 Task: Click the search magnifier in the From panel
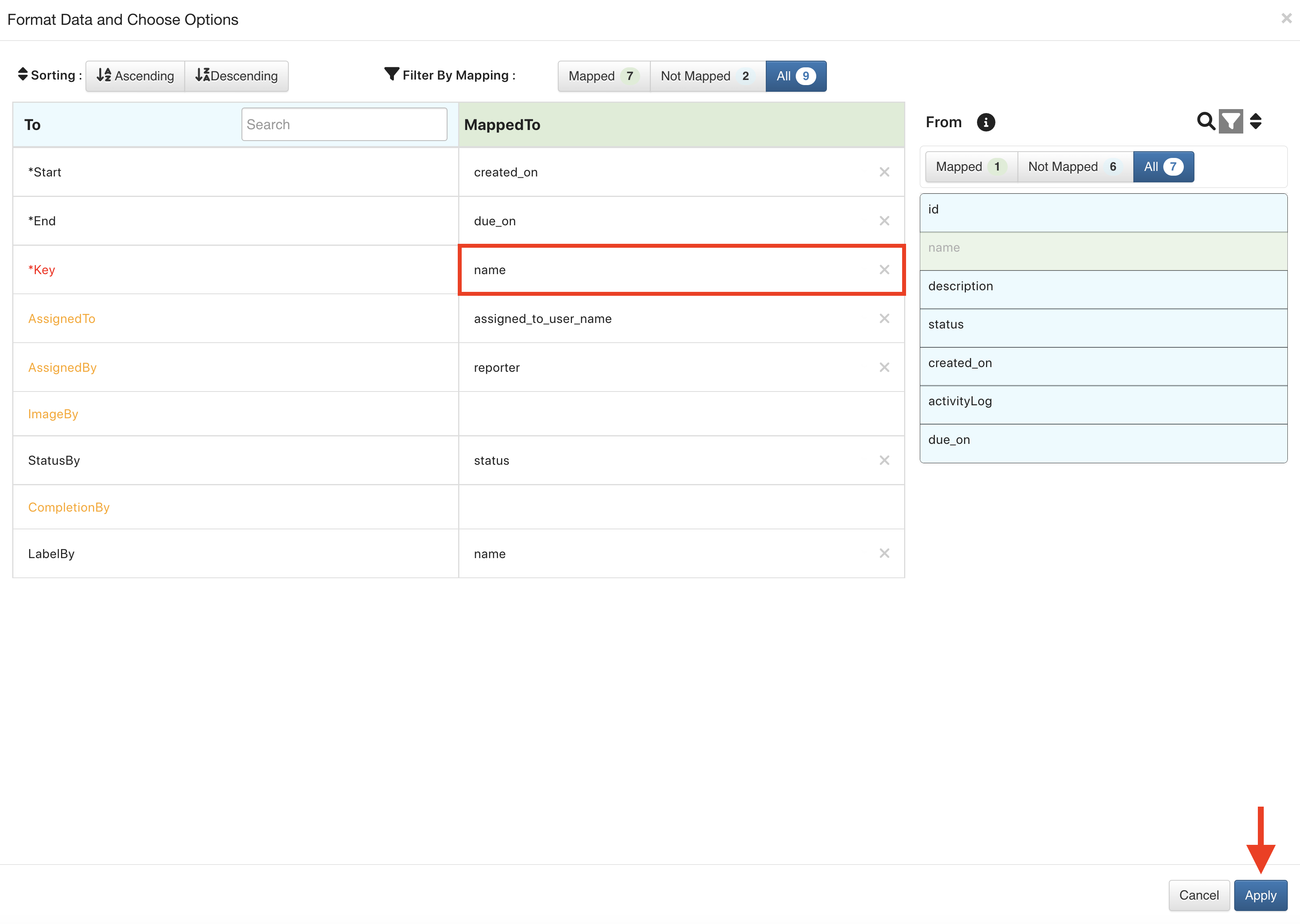click(x=1205, y=121)
